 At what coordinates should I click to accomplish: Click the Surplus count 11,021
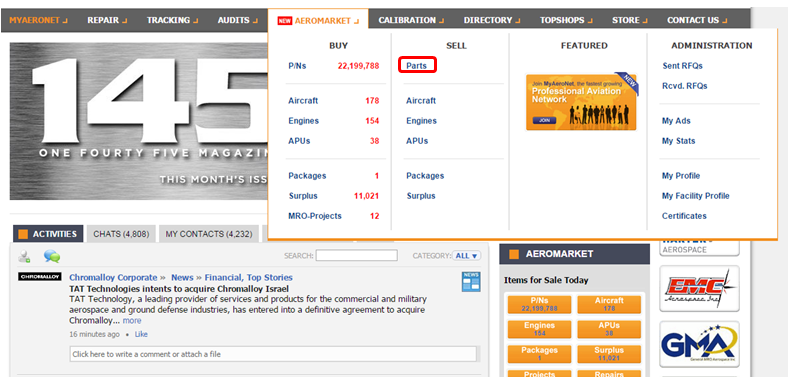(x=366, y=196)
